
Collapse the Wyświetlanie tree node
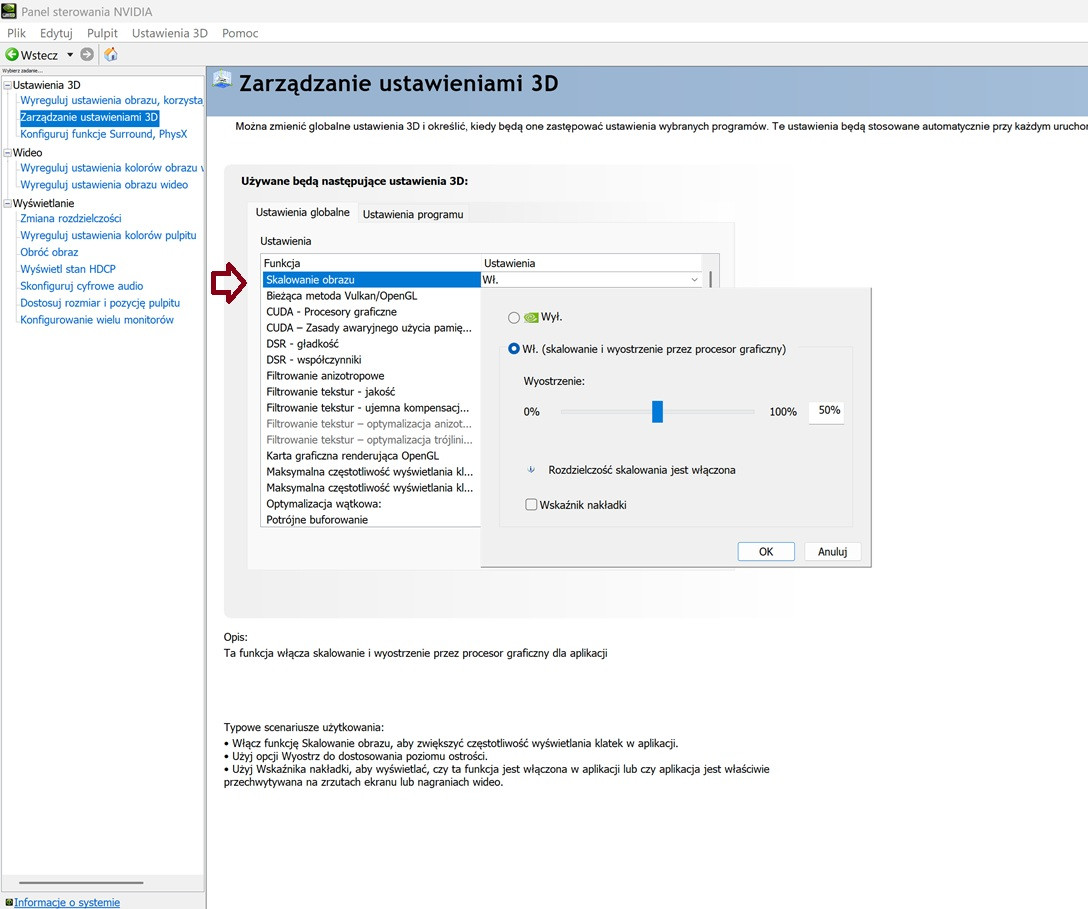(8, 203)
